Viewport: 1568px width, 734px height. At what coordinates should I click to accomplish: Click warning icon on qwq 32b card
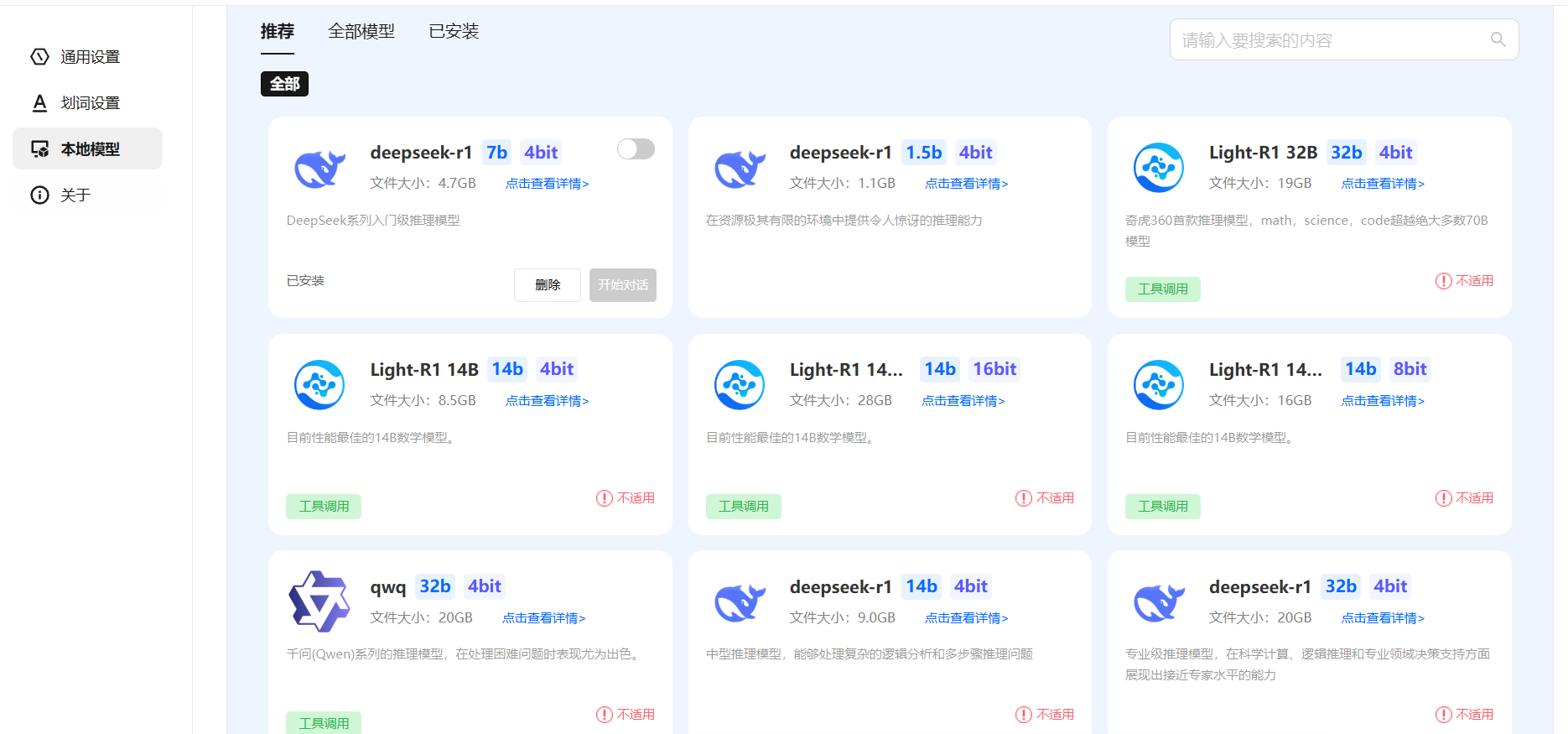pos(605,715)
